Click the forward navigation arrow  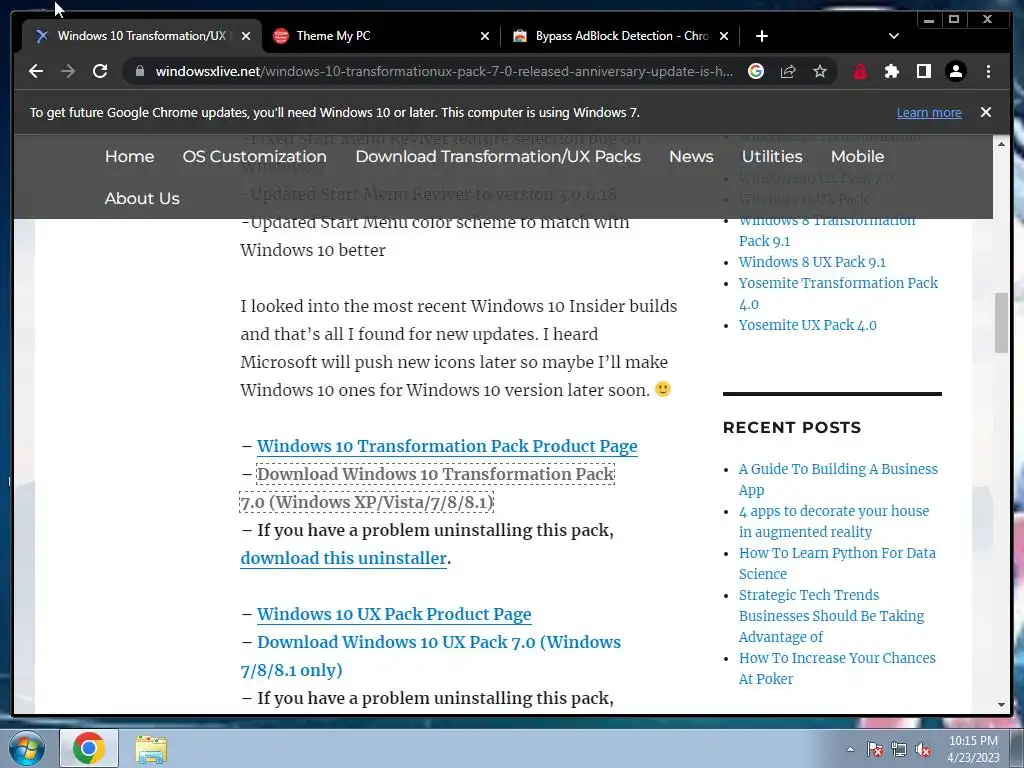(68, 71)
